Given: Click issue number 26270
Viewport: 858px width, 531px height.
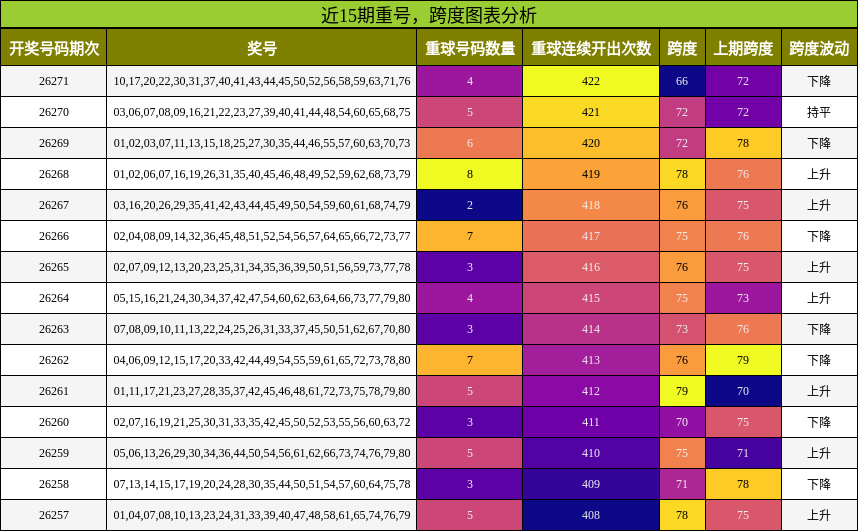Looking at the screenshot, I should click(x=54, y=112).
